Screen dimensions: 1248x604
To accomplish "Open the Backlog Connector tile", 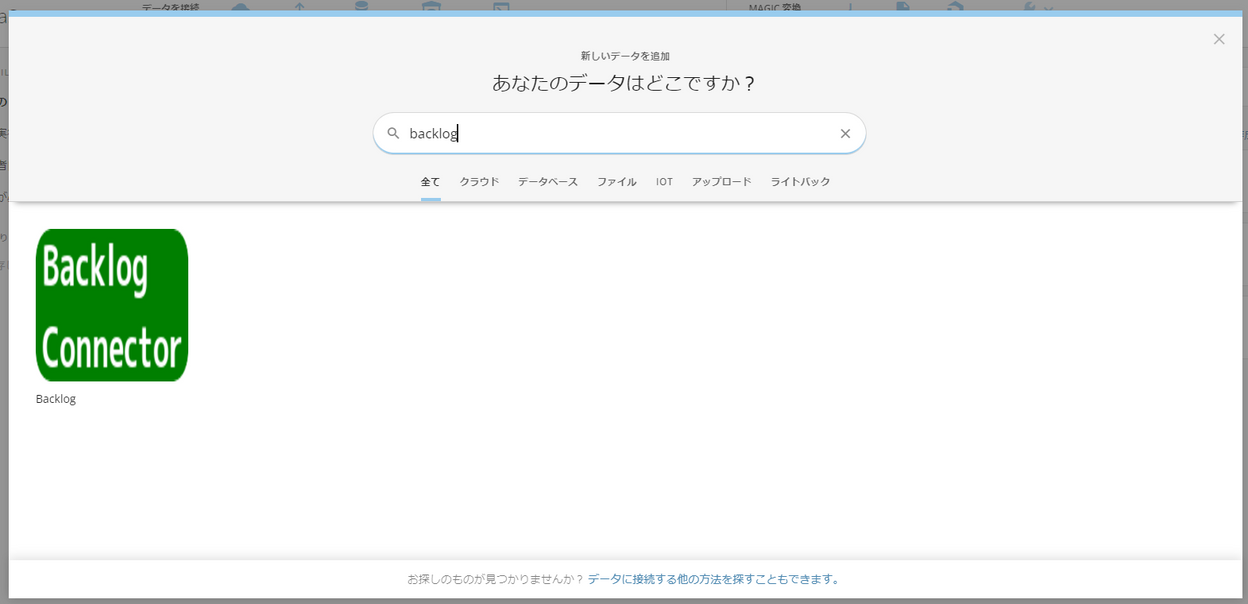I will coord(112,305).
